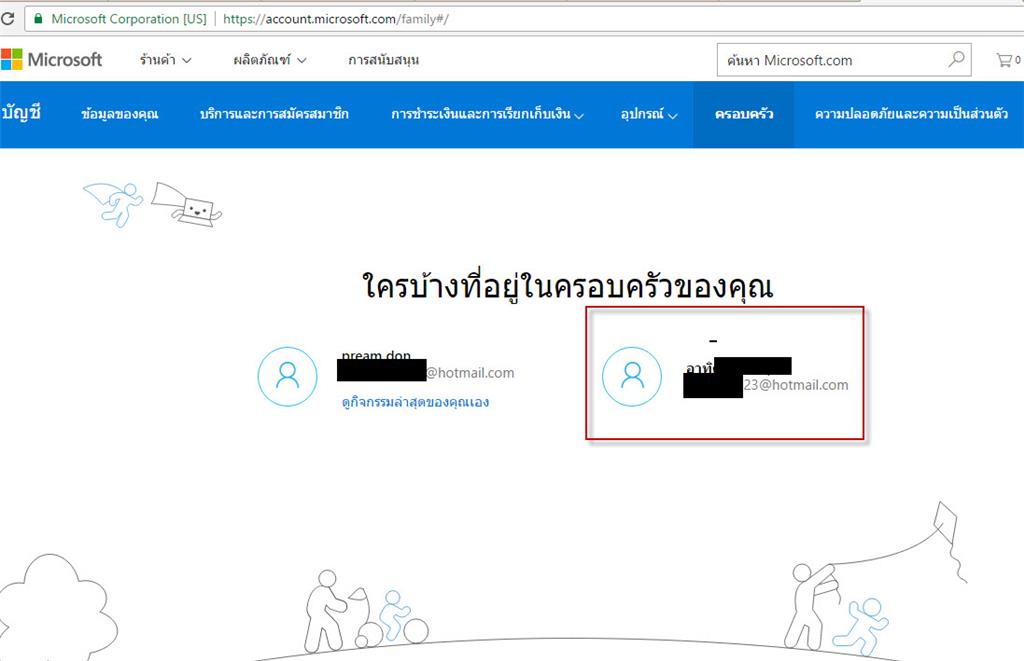Open the ข้อมูลของคุณ tab
1024x661 pixels.
click(120, 114)
